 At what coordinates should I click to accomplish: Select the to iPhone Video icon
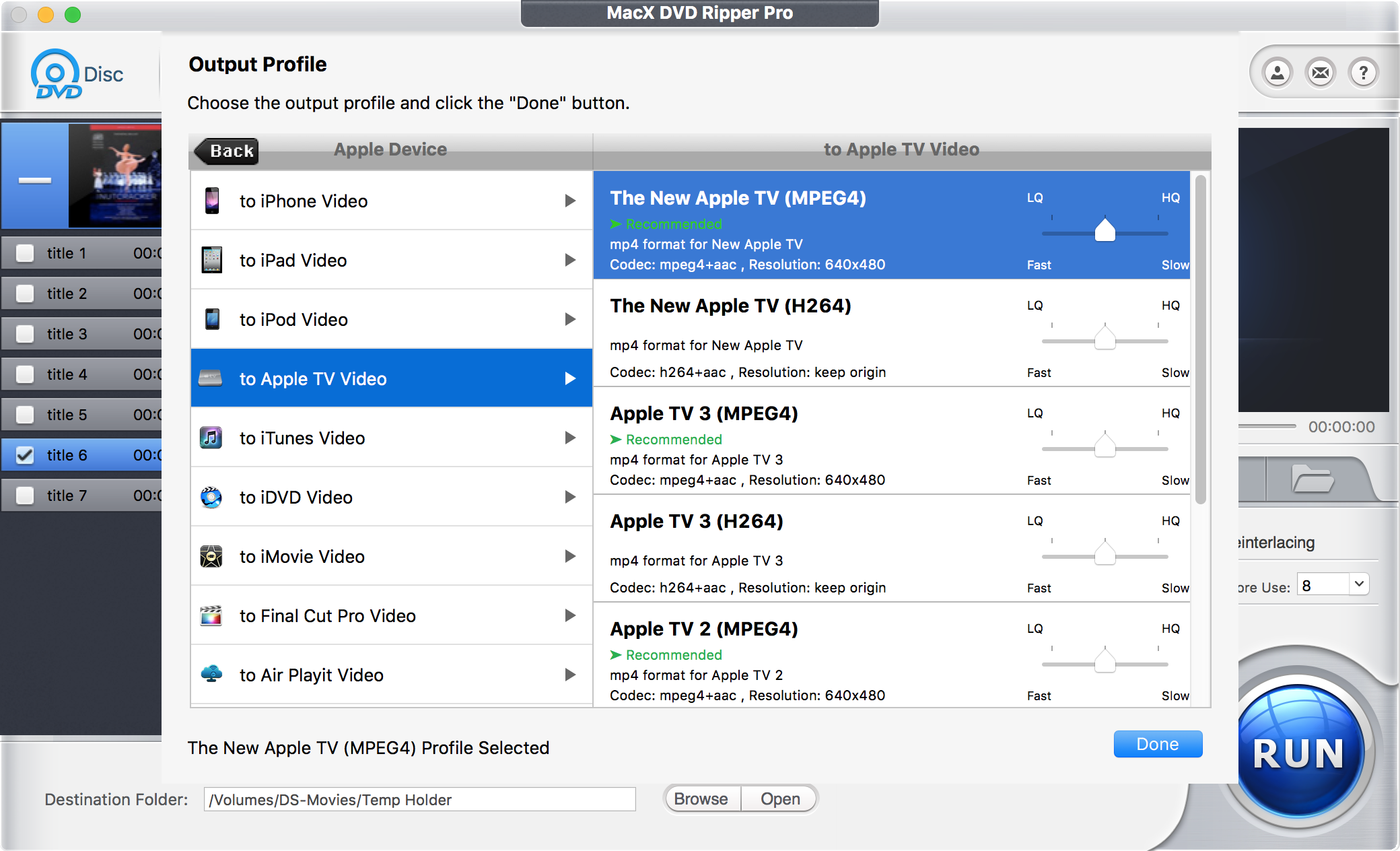click(211, 201)
